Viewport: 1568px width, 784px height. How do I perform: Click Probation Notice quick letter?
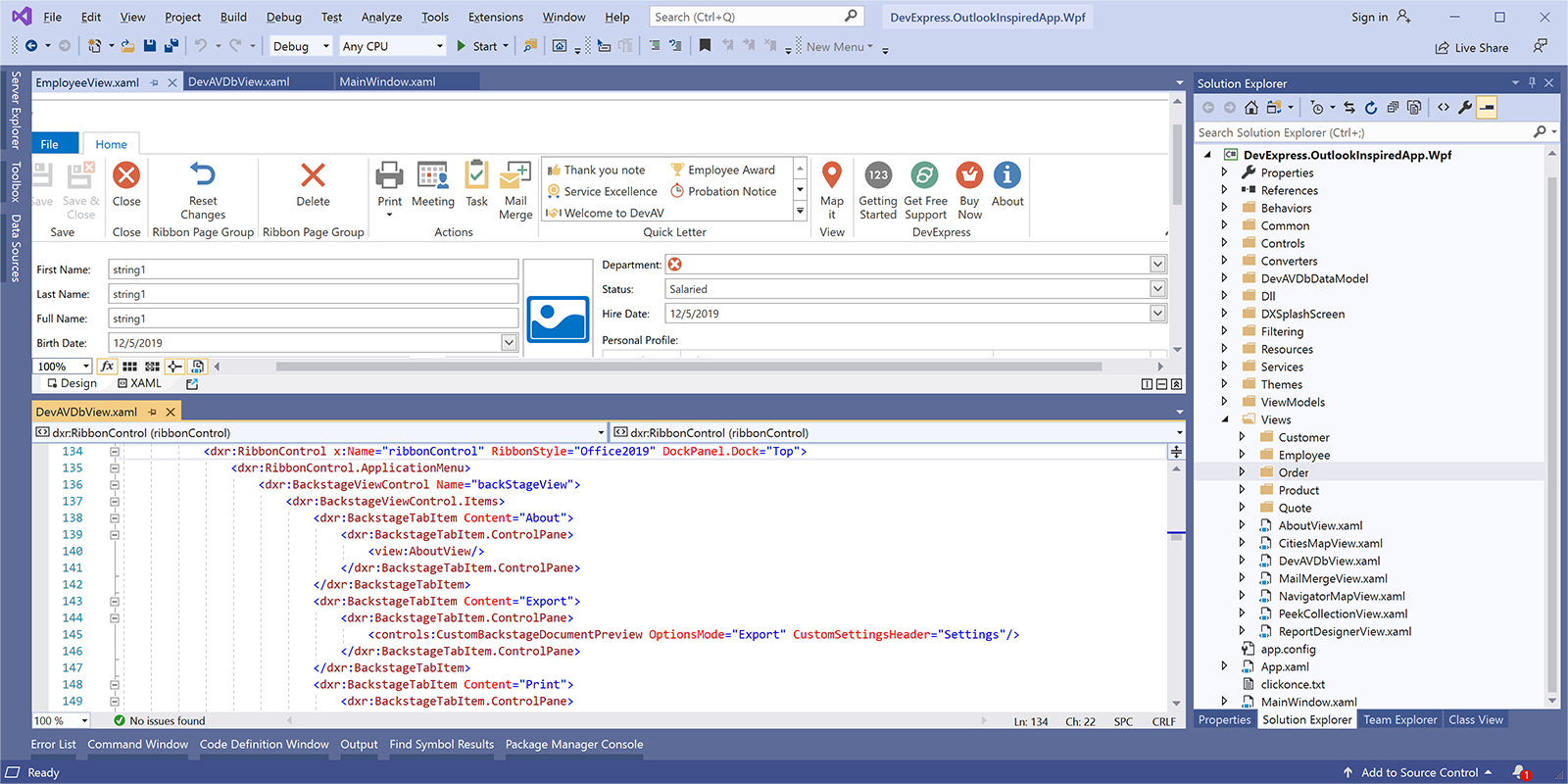click(723, 191)
